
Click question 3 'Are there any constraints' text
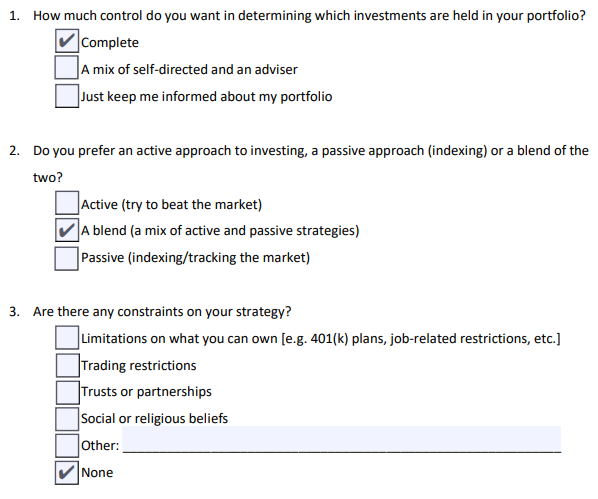pos(162,312)
